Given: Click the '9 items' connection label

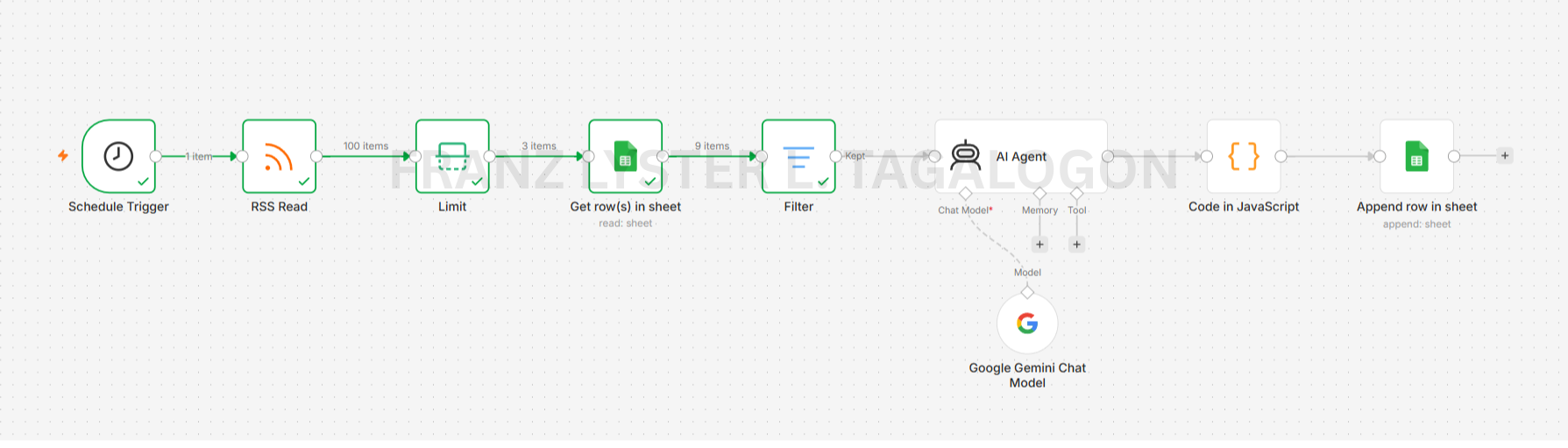Looking at the screenshot, I should click(x=712, y=146).
